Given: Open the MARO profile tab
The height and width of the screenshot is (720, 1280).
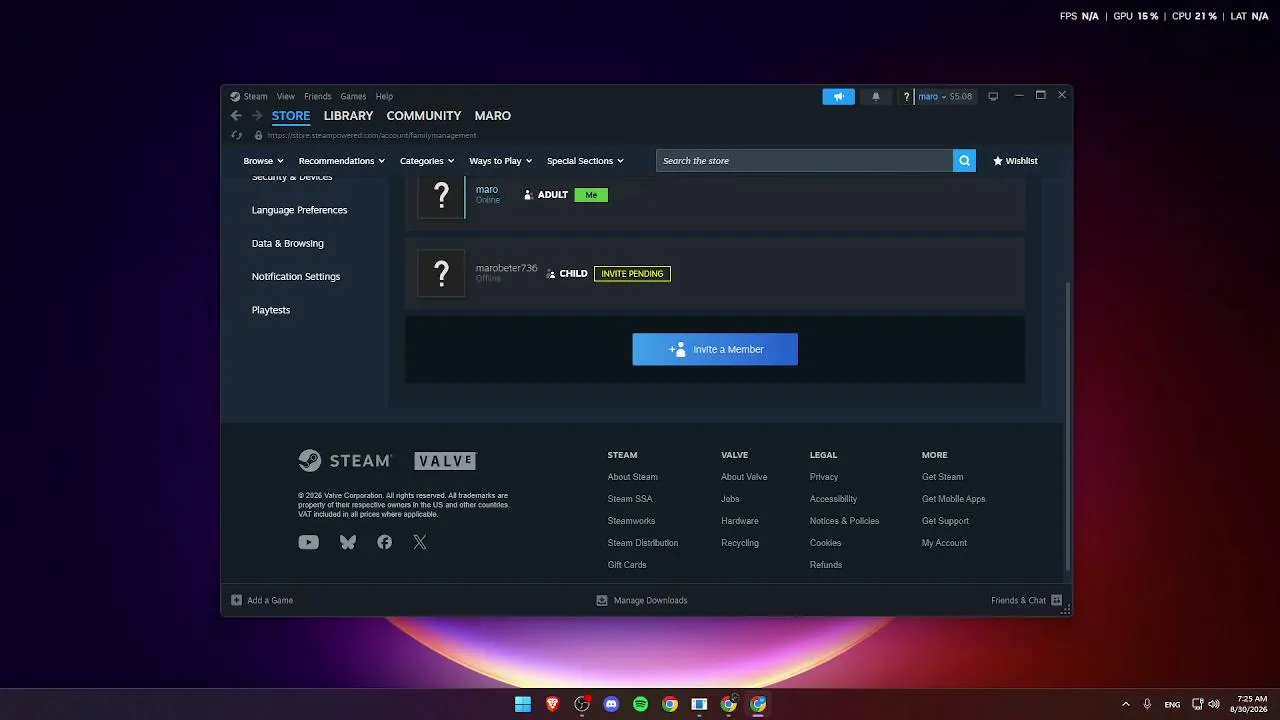Looking at the screenshot, I should click(x=493, y=116).
